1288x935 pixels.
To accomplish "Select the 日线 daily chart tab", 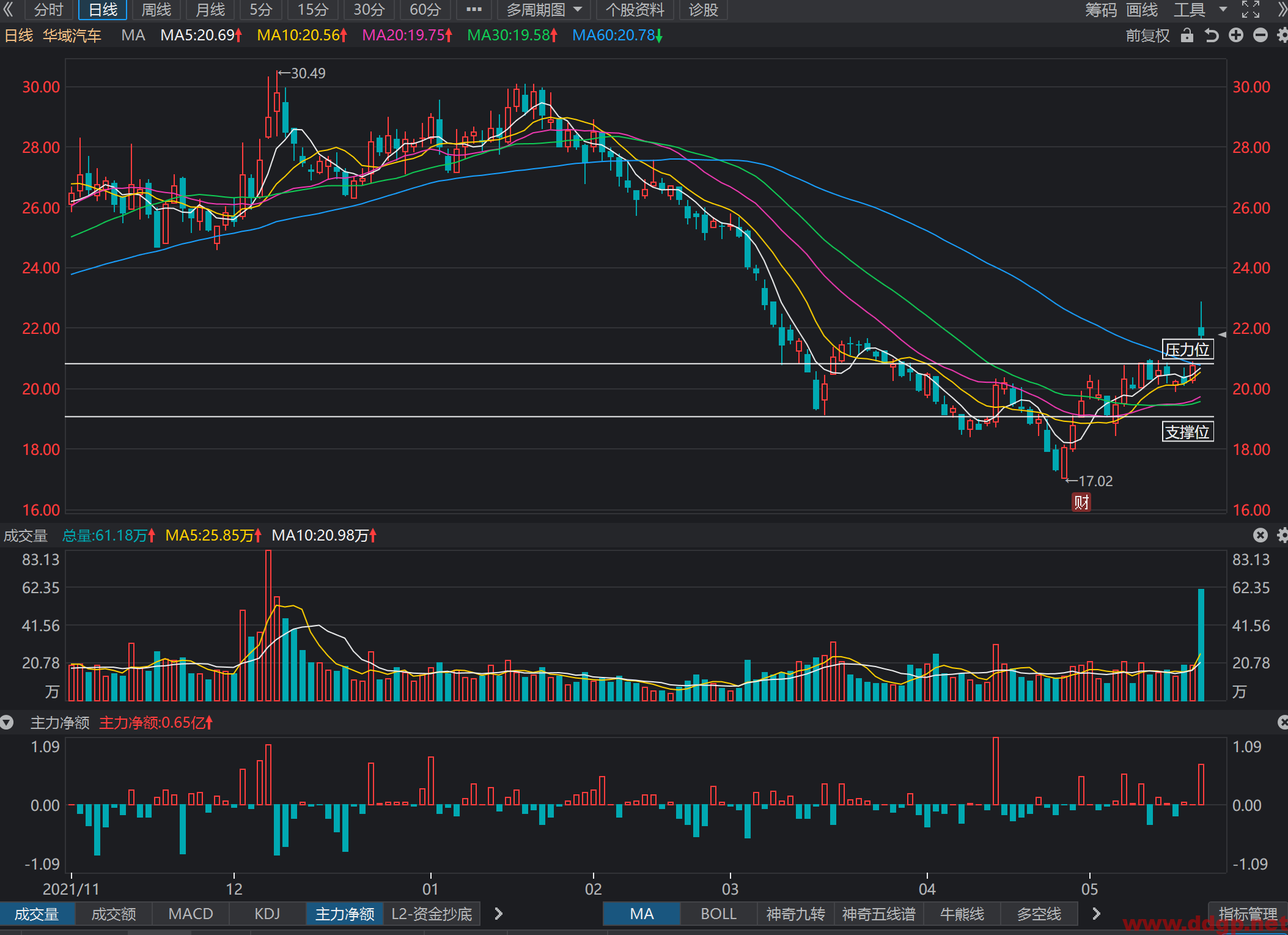I will pyautogui.click(x=102, y=9).
